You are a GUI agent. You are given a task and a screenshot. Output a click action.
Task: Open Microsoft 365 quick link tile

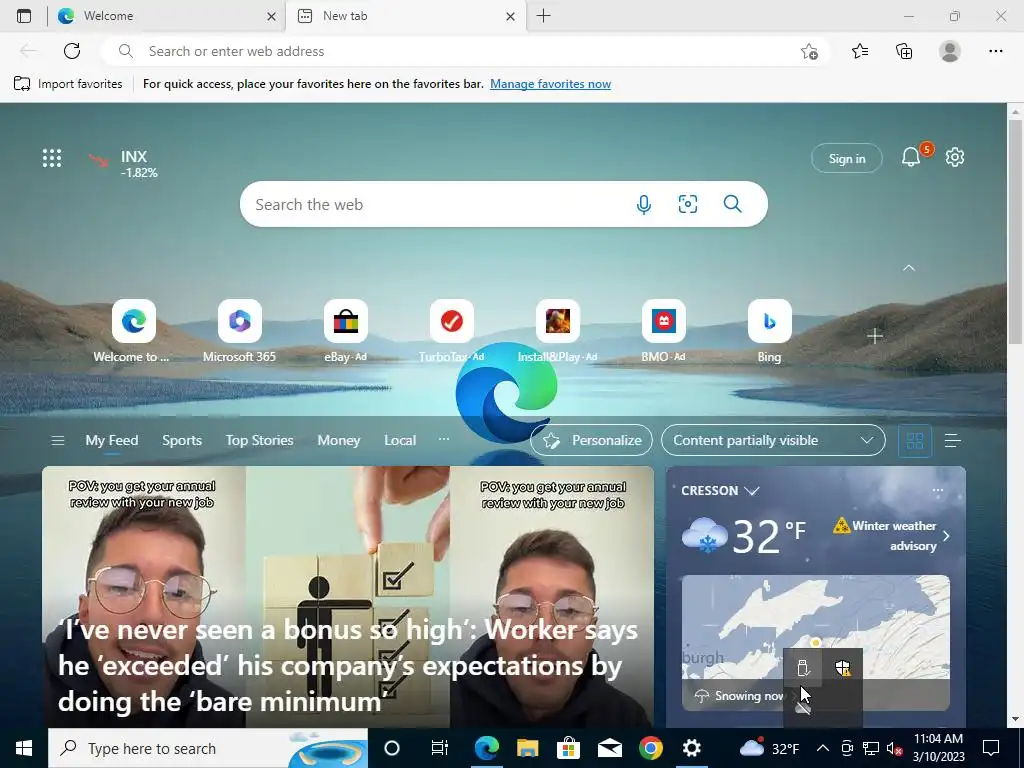coord(240,321)
